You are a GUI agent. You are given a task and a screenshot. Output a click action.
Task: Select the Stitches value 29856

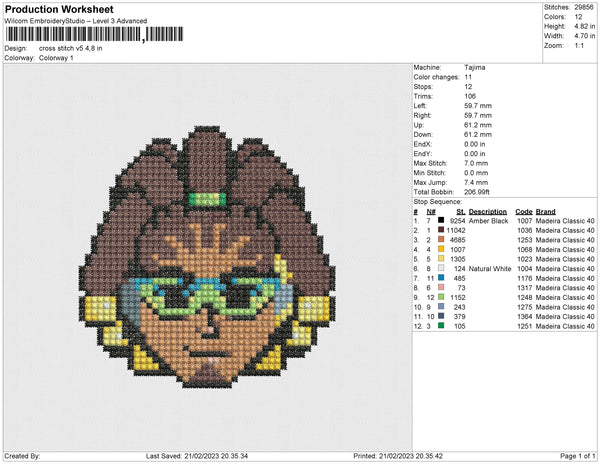(584, 7)
